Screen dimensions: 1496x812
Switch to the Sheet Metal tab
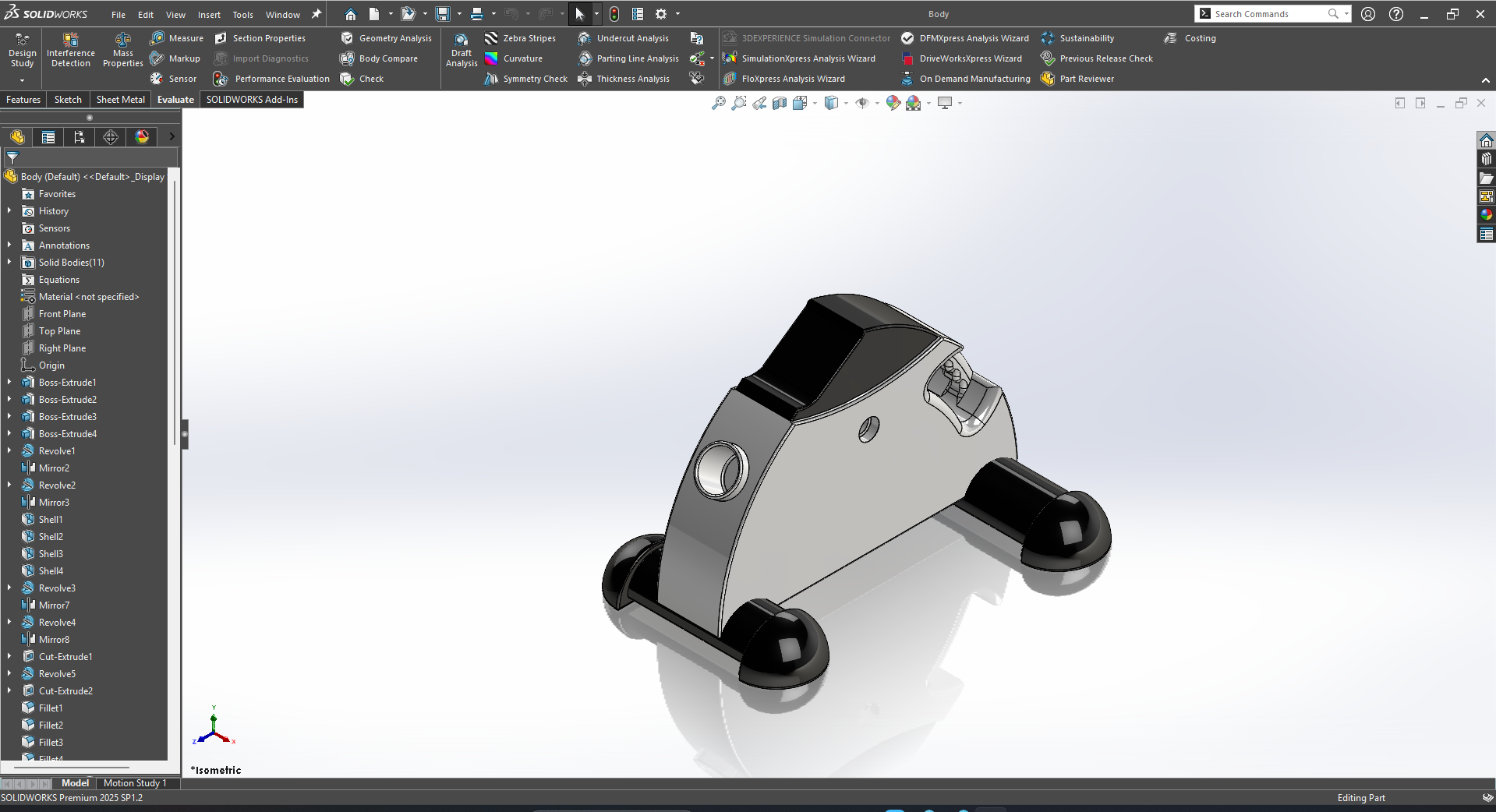(x=120, y=100)
